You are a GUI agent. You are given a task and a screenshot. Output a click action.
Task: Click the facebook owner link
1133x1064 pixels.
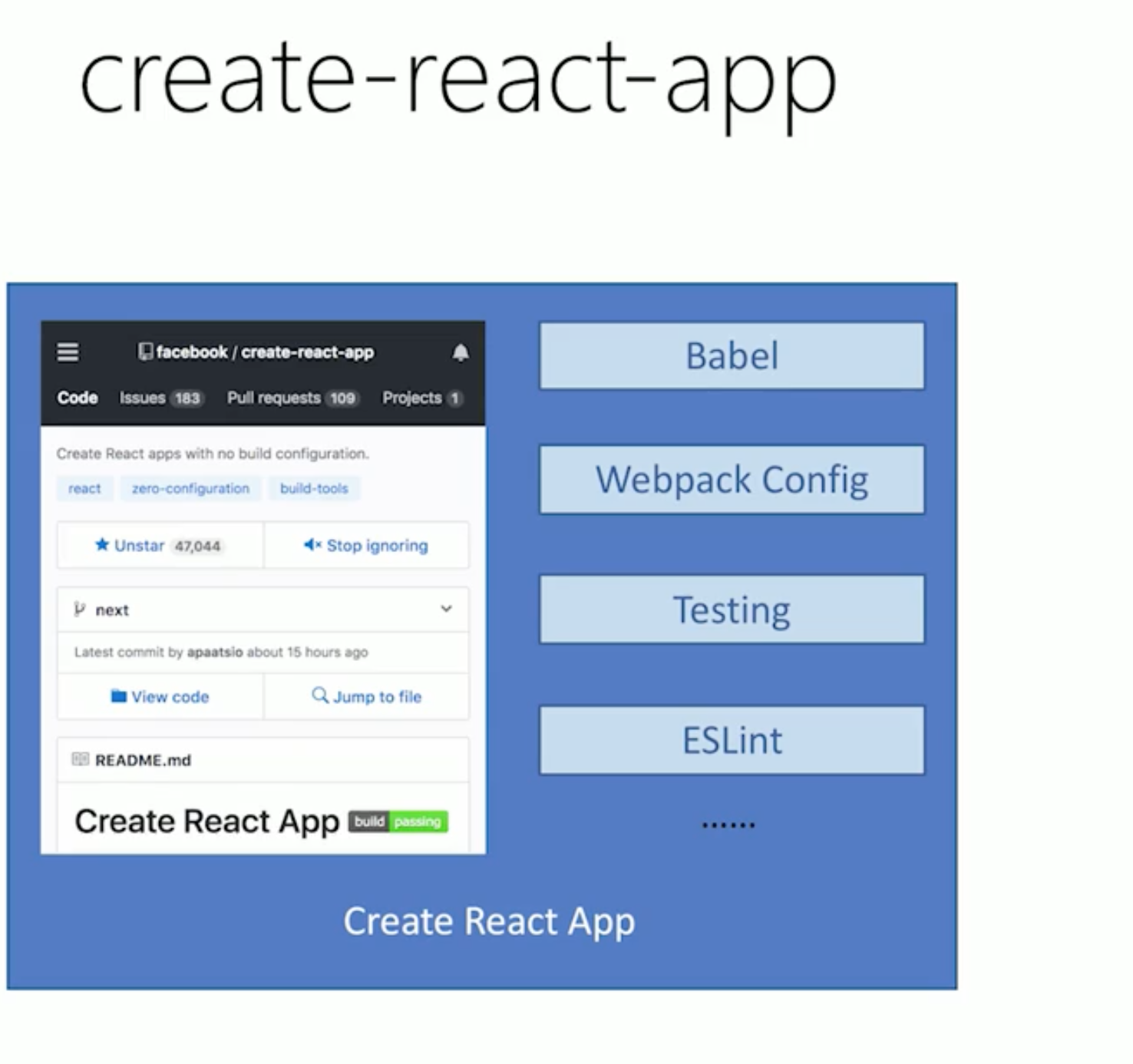(x=192, y=352)
